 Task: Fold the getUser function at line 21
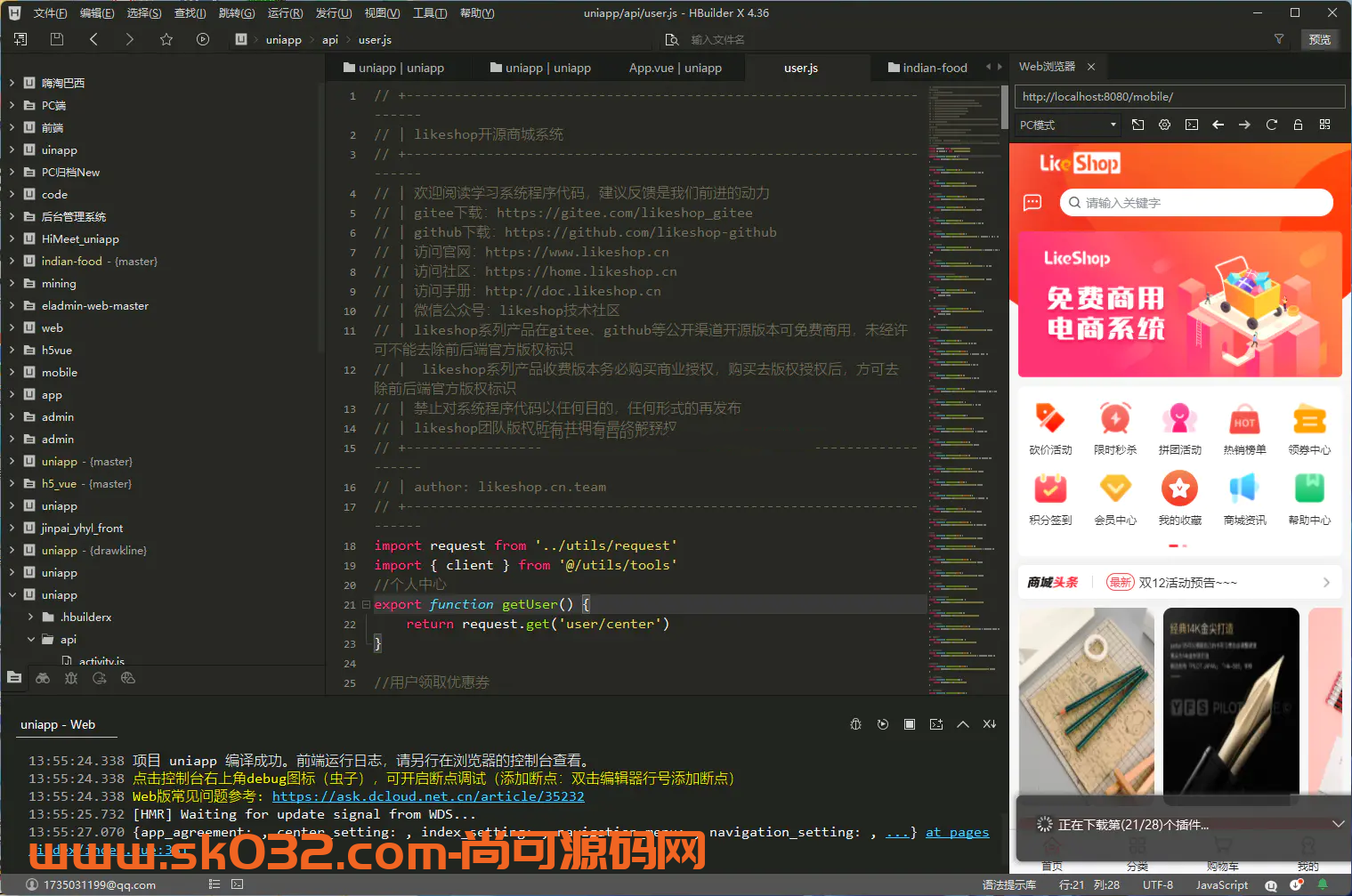click(366, 604)
